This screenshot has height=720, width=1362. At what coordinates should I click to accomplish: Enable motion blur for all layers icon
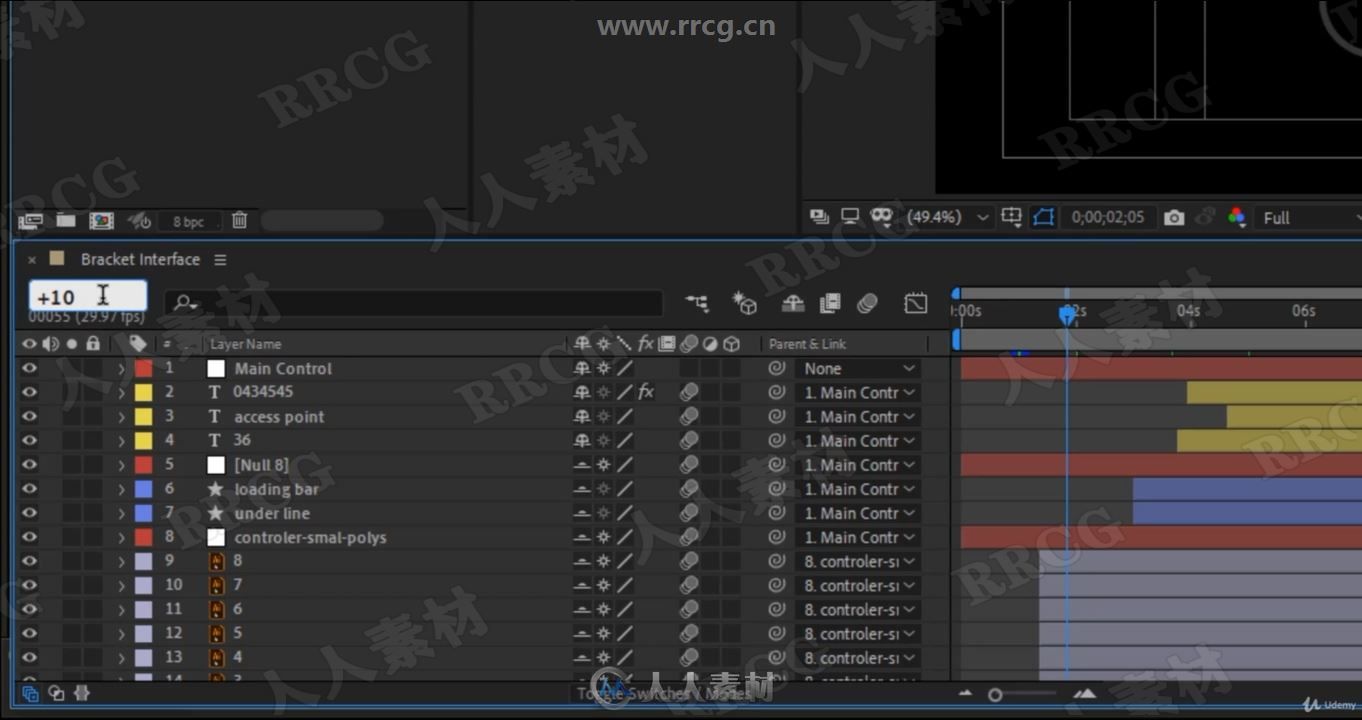867,303
